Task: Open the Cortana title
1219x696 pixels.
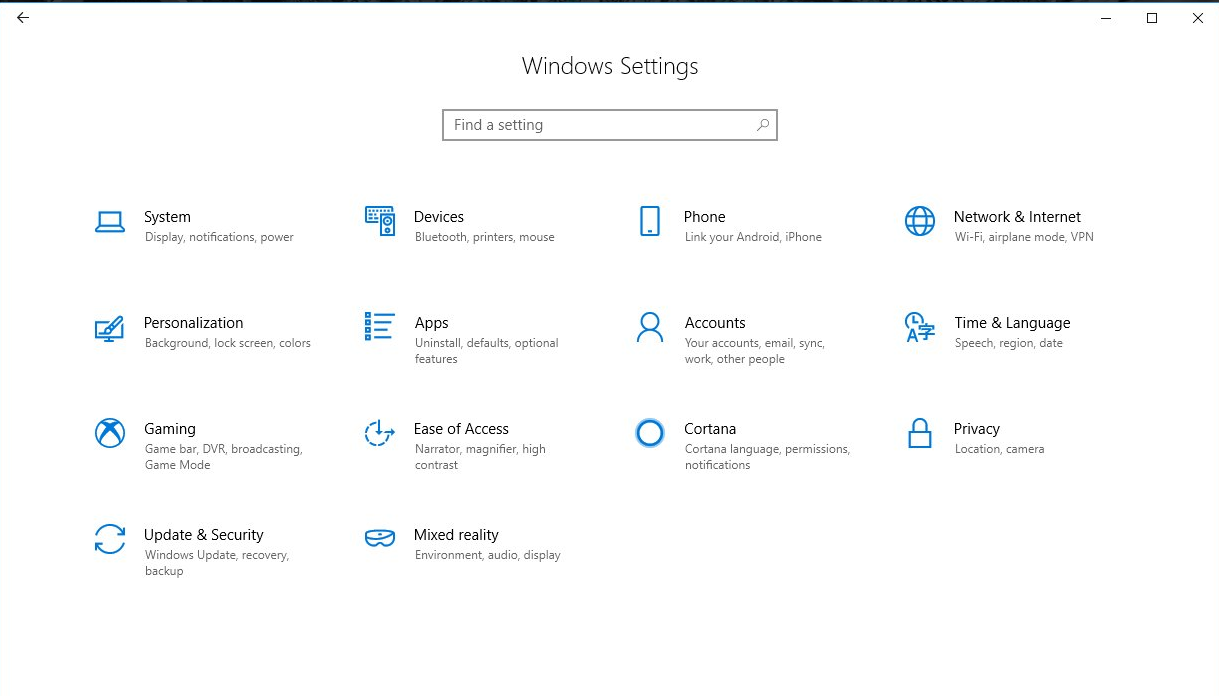Action: tap(710, 429)
